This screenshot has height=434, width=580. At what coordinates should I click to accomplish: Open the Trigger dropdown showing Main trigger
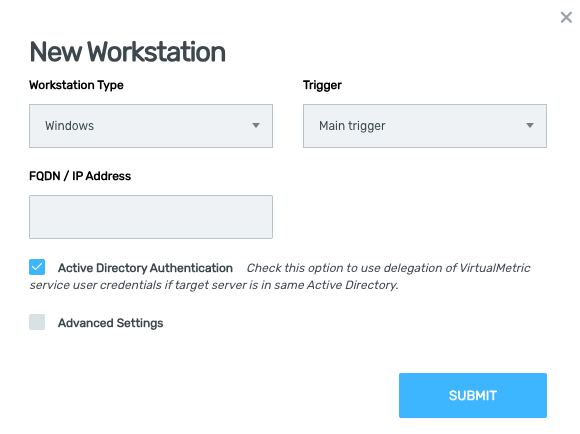(x=425, y=126)
